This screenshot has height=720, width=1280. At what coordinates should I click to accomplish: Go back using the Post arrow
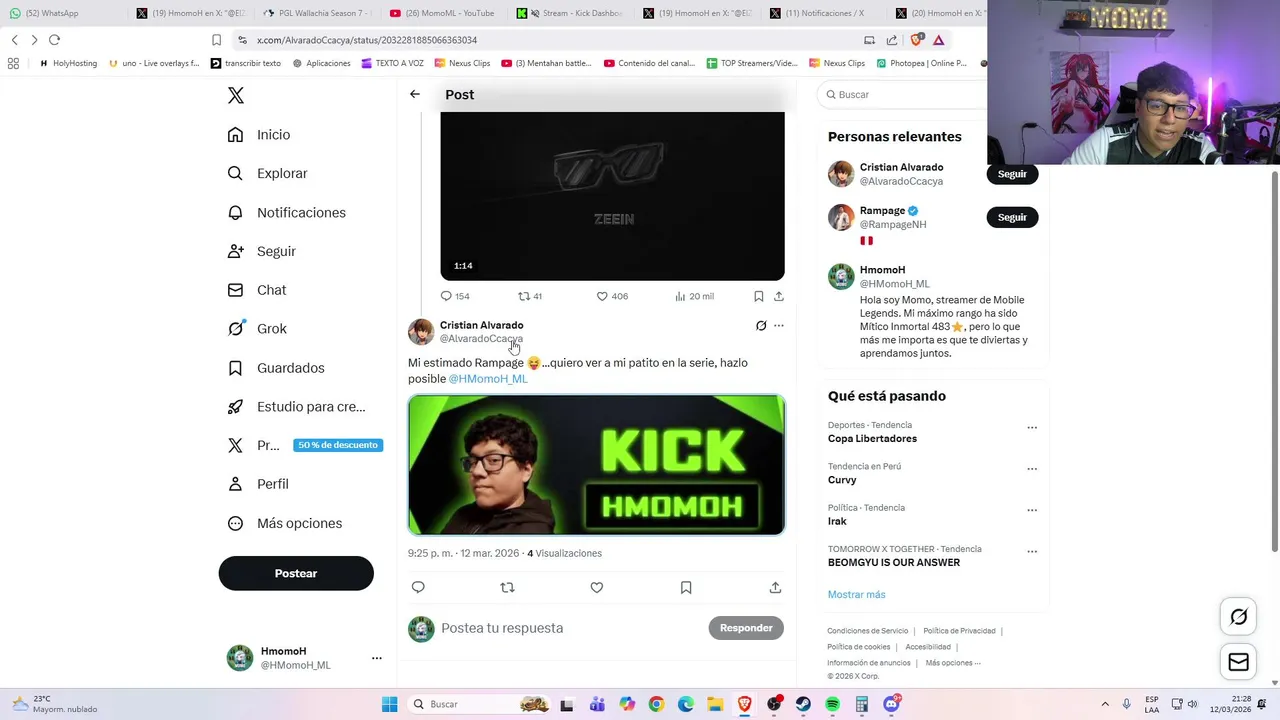point(415,94)
